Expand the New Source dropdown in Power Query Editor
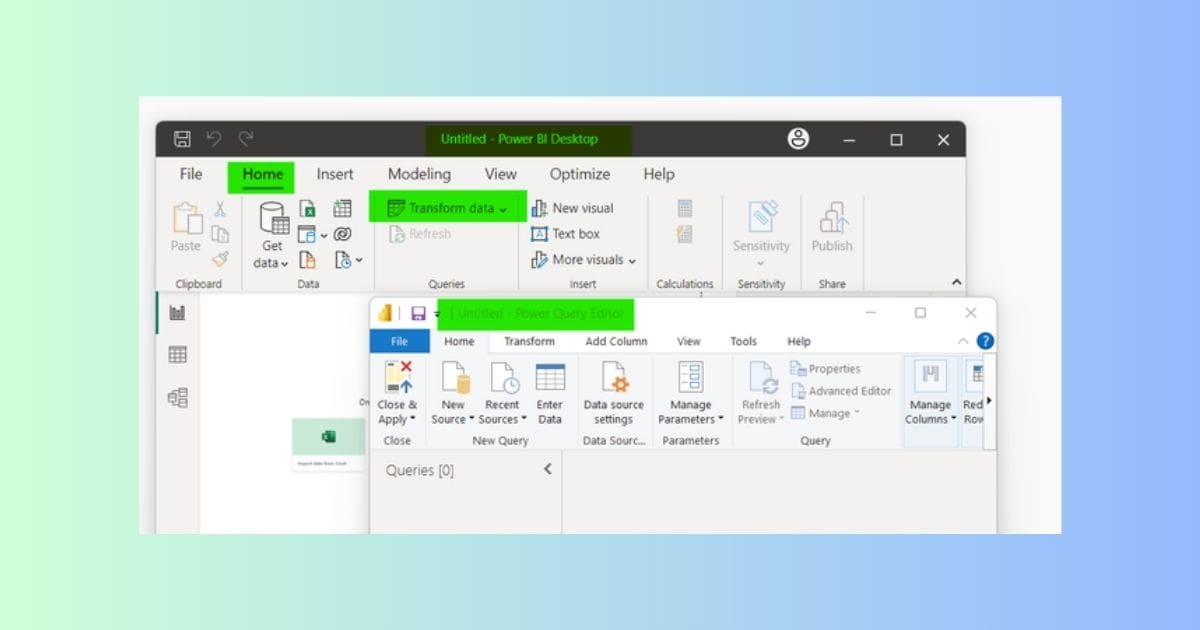This screenshot has width=1200, height=630. tap(470, 420)
